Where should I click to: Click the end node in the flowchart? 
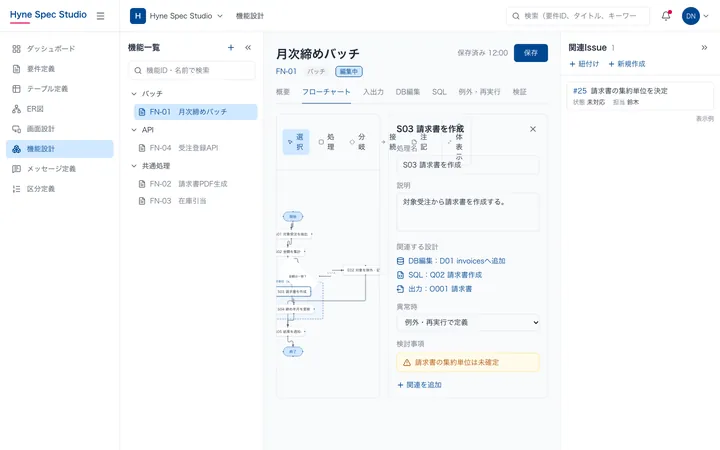pos(292,351)
